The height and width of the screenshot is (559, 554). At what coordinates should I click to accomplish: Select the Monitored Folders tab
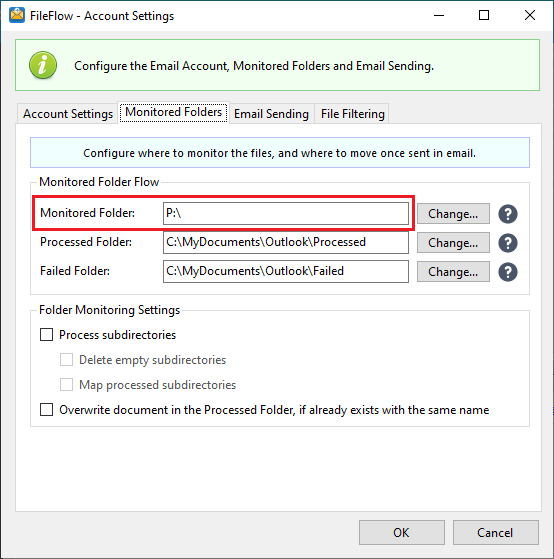pos(173,112)
